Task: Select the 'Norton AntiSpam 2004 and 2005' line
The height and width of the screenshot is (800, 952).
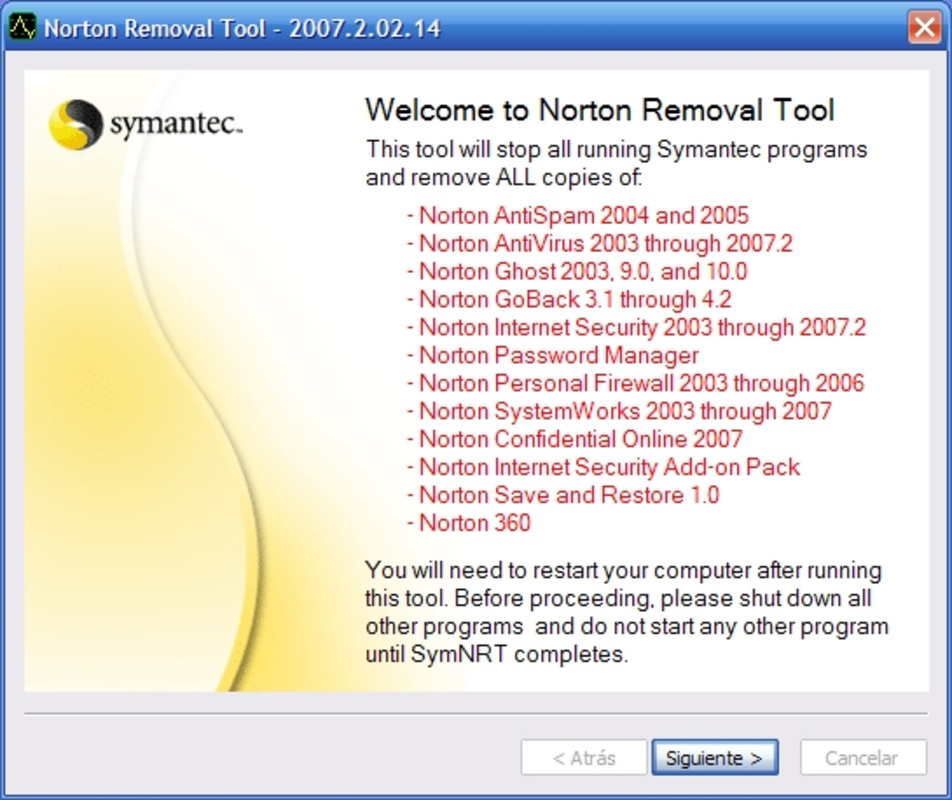Action: (x=578, y=215)
